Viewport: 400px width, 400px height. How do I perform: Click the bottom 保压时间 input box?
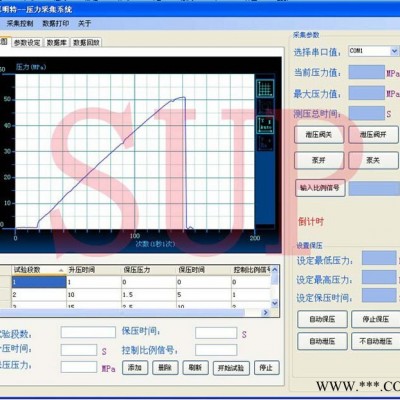coord(216,333)
